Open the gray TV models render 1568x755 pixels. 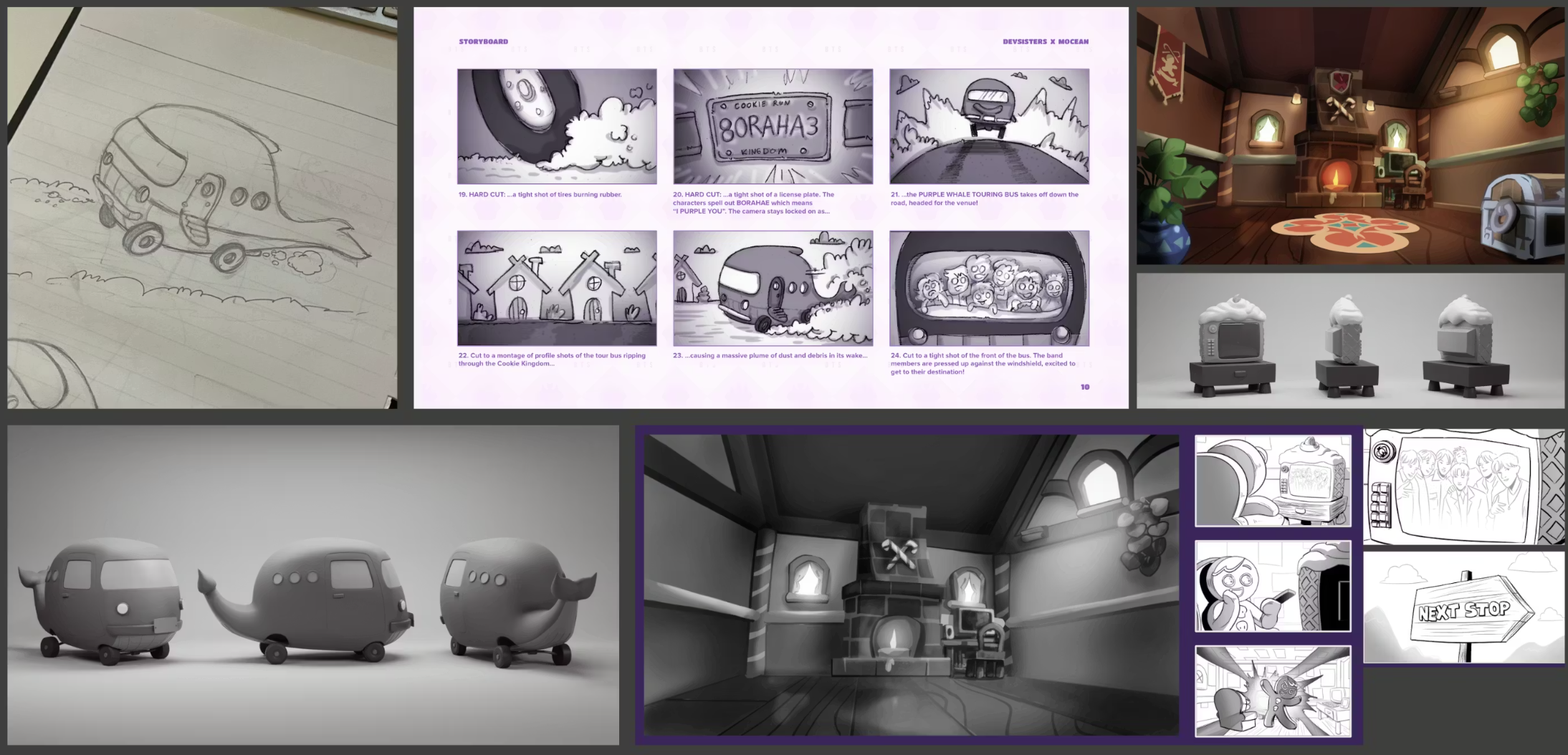[1350, 341]
